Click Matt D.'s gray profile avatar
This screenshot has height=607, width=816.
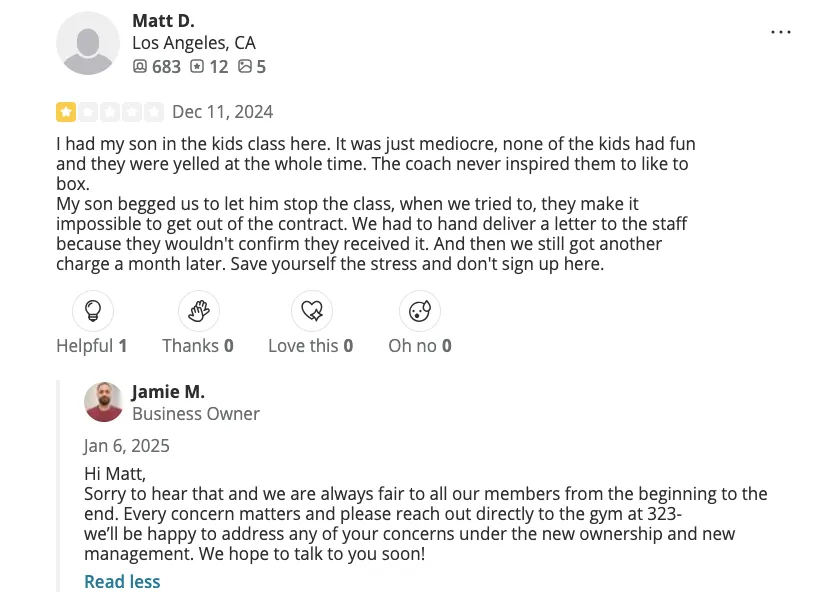tap(88, 43)
